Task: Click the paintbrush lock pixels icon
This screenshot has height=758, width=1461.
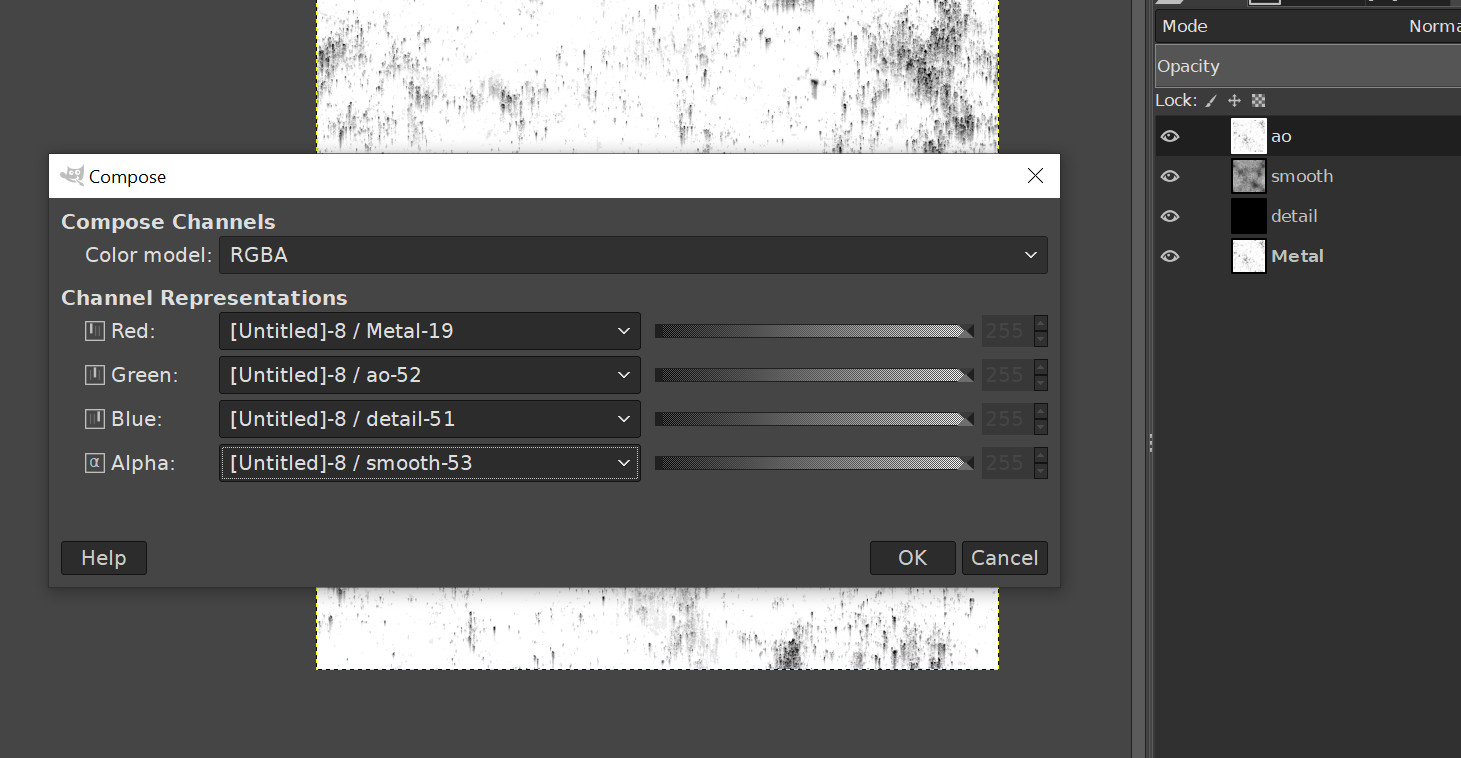Action: [x=1212, y=100]
